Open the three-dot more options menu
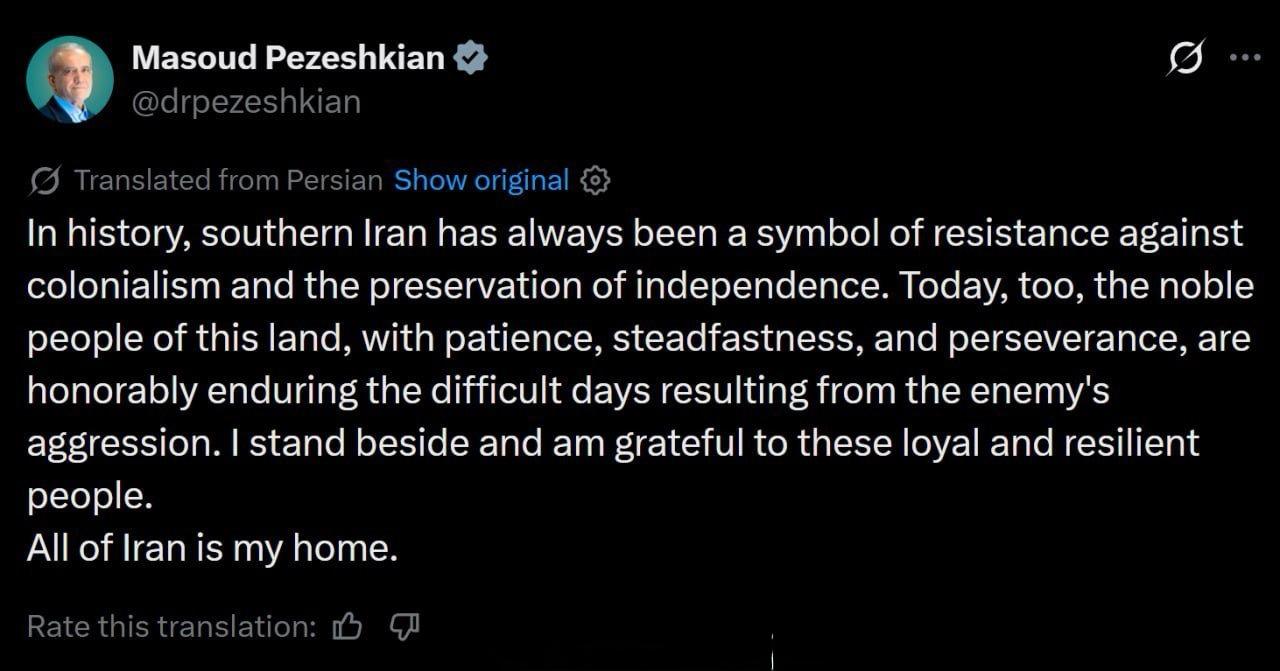This screenshot has height=671, width=1280. pyautogui.click(x=1245, y=57)
